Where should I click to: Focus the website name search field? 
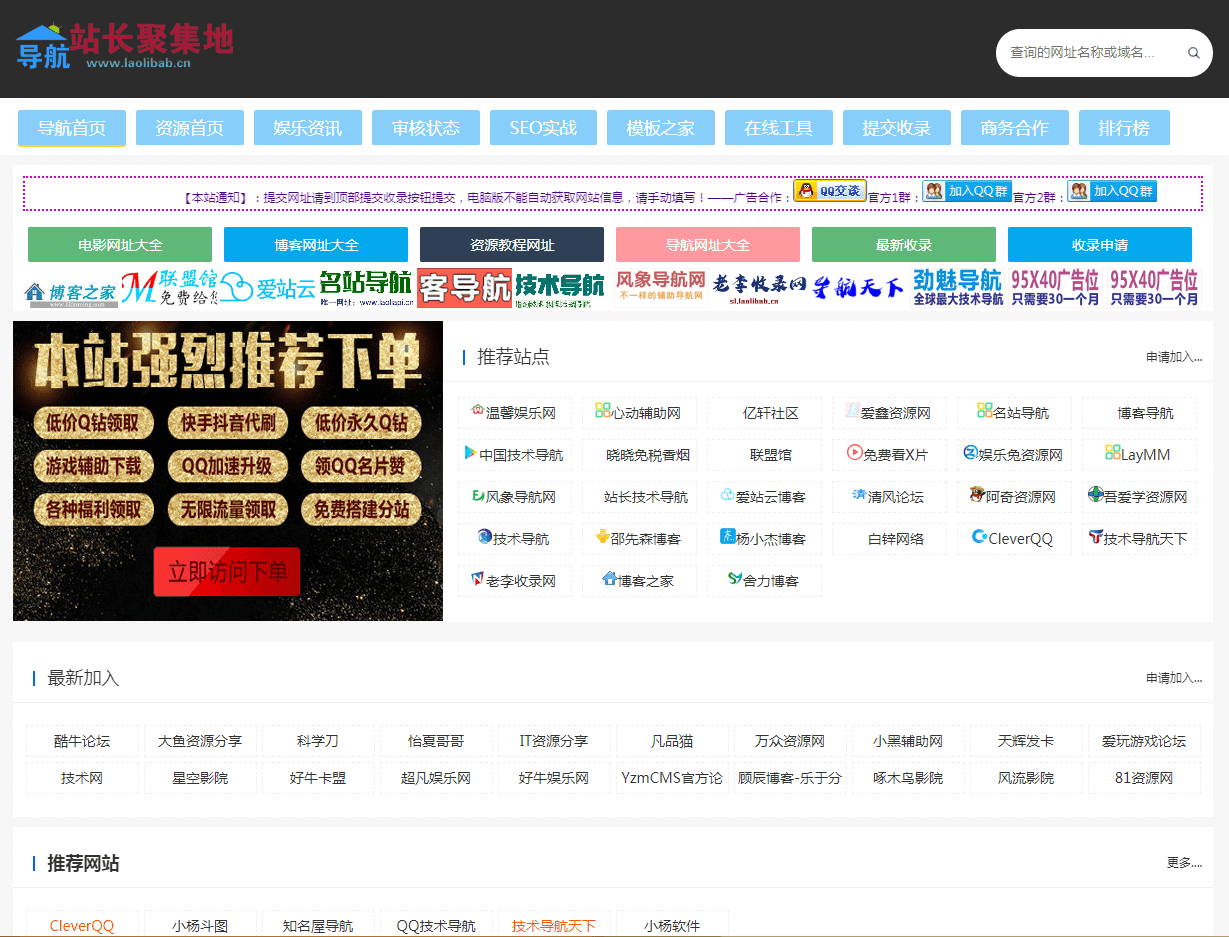click(x=1090, y=53)
